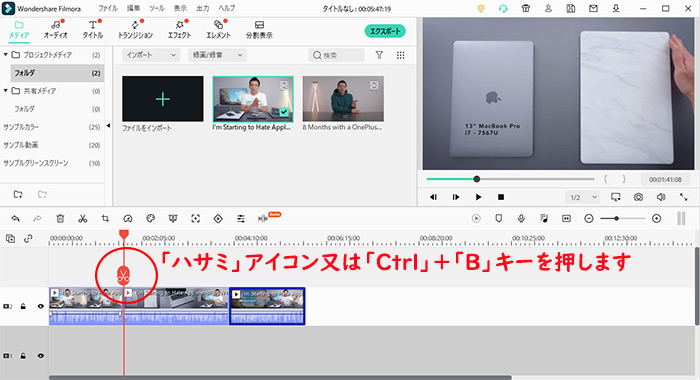
Task: Open the 表示 menu
Action: (180, 8)
